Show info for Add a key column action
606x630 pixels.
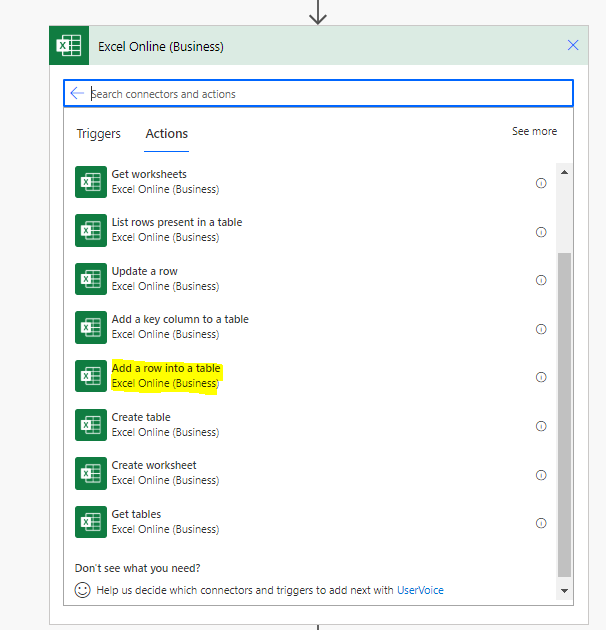point(541,329)
